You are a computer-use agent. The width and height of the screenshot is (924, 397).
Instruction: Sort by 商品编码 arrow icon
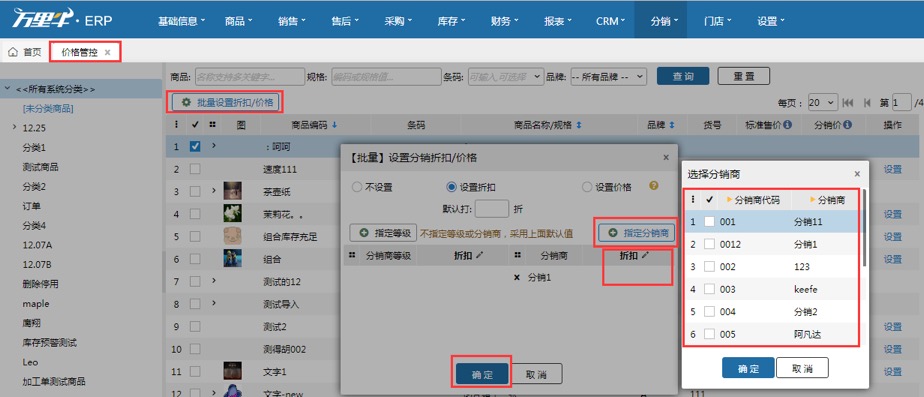(335, 125)
